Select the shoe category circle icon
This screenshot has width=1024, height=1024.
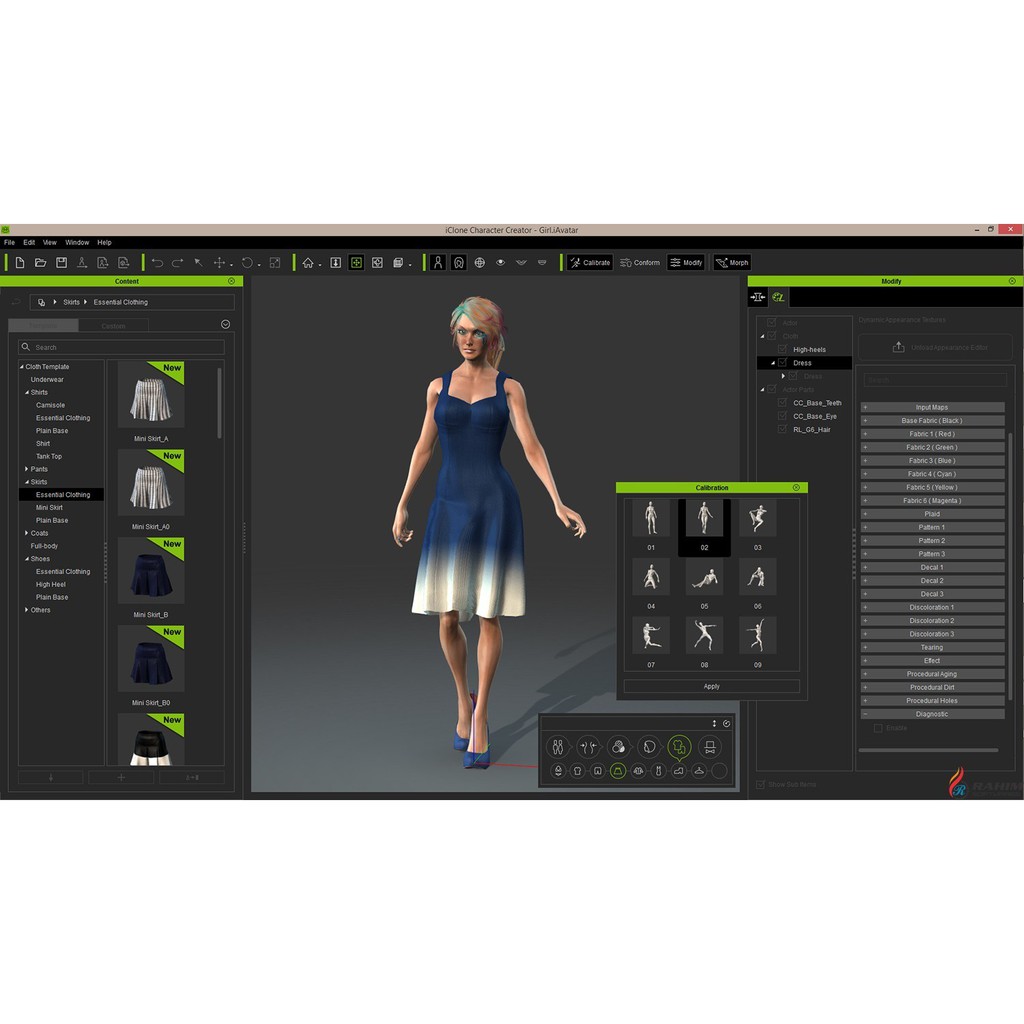pyautogui.click(x=679, y=771)
